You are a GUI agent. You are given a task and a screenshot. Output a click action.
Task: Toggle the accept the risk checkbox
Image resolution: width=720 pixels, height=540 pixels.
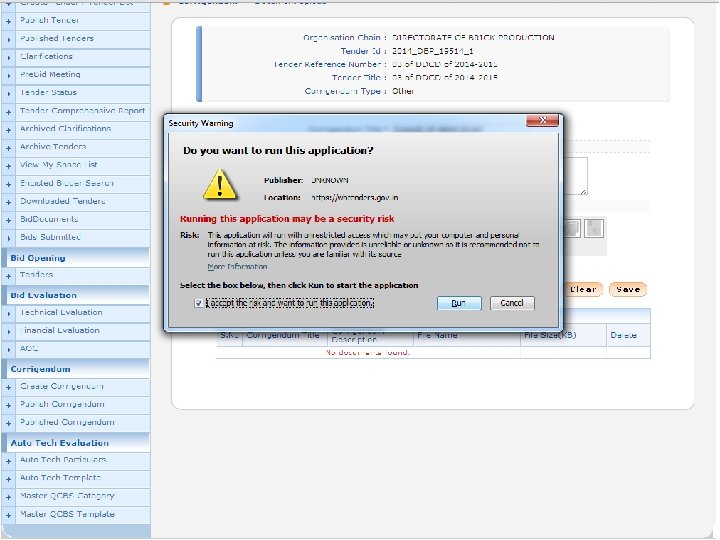[x=198, y=303]
